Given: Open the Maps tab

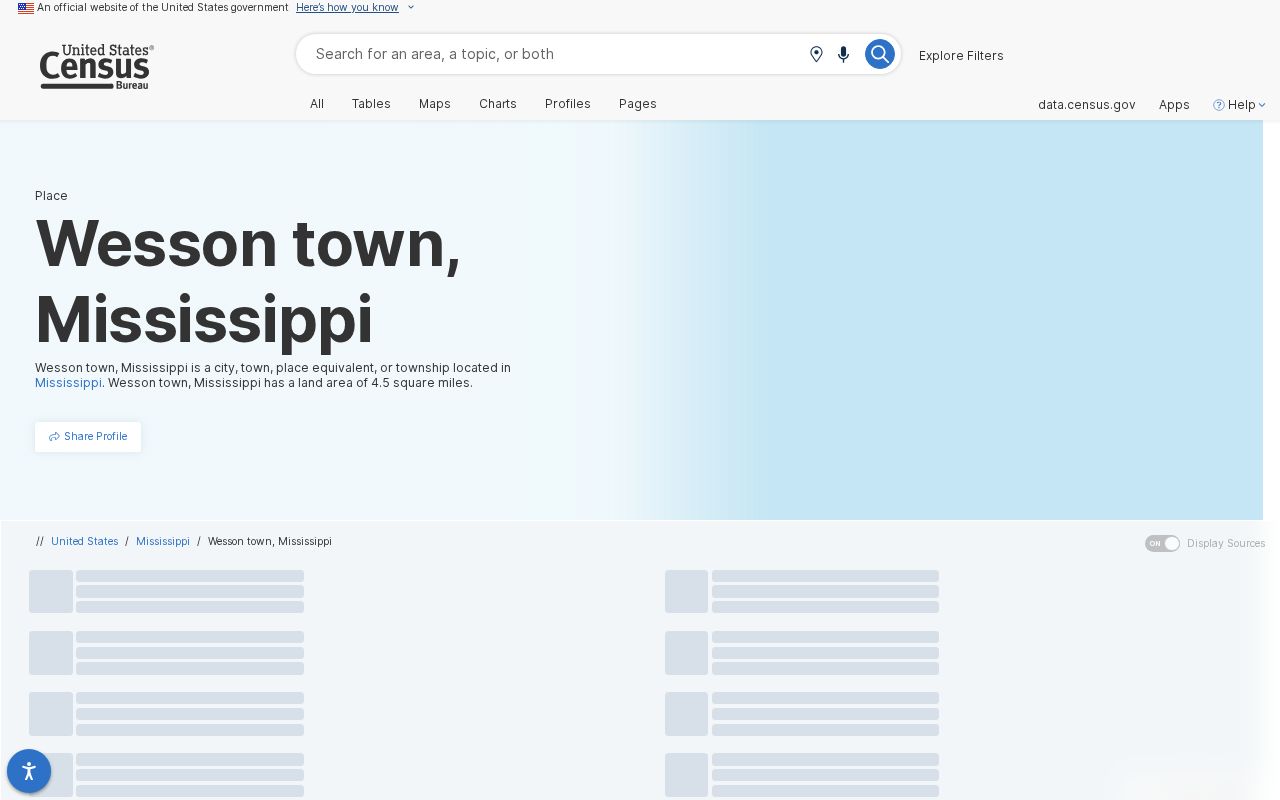Looking at the screenshot, I should 435,104.
